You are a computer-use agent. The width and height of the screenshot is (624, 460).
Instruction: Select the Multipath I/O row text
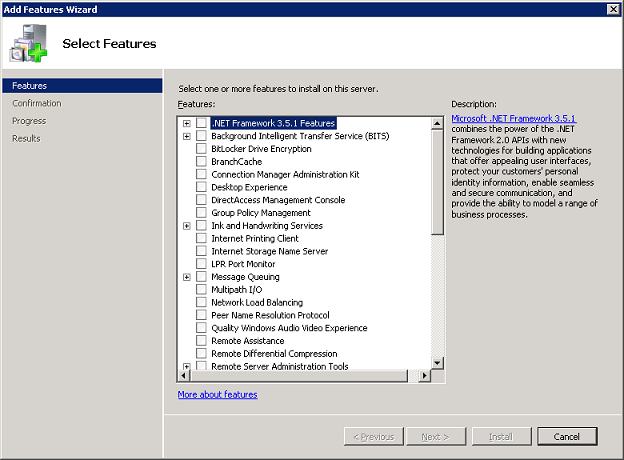[x=237, y=289]
